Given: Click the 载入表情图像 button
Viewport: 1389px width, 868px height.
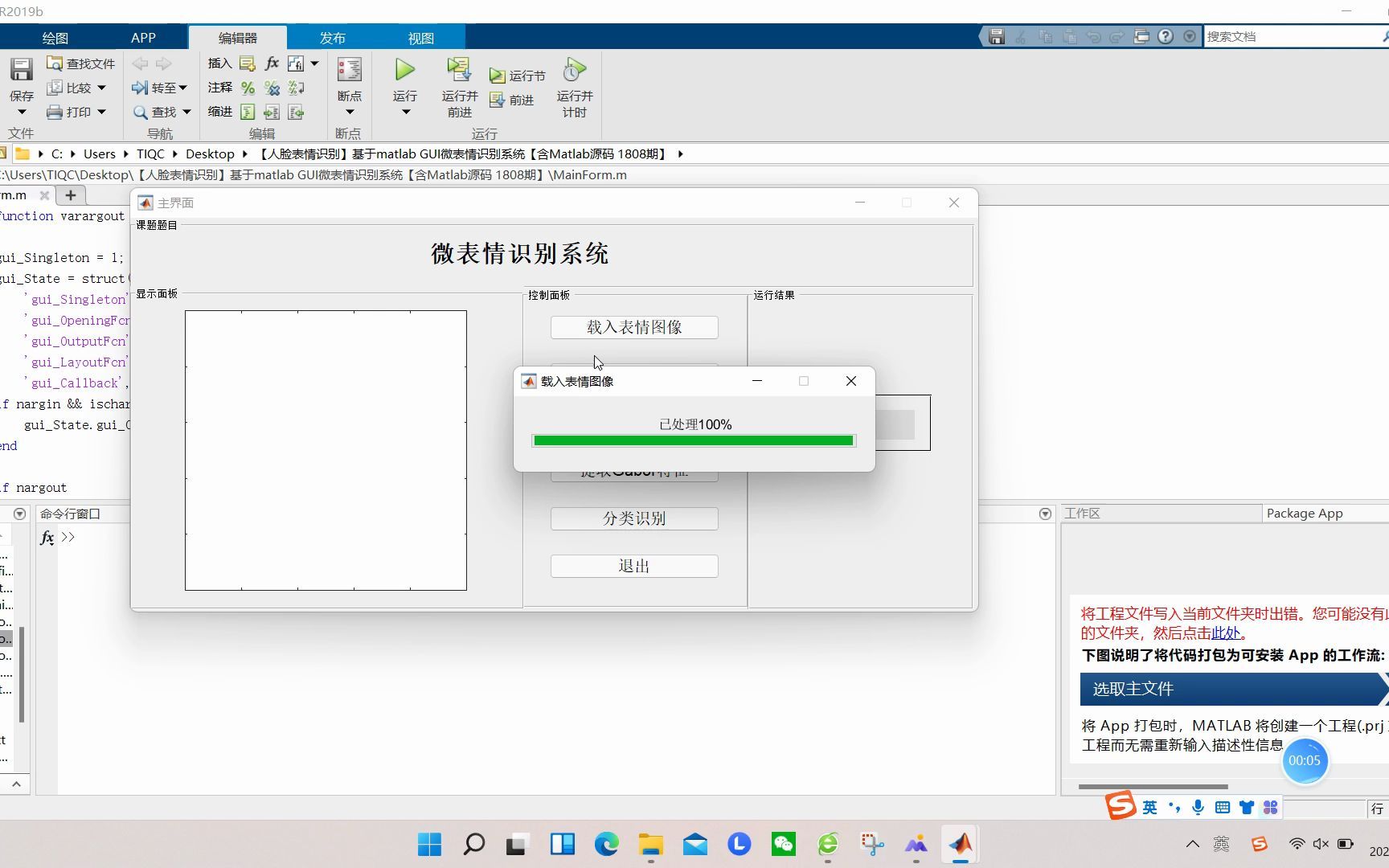Looking at the screenshot, I should [x=634, y=327].
